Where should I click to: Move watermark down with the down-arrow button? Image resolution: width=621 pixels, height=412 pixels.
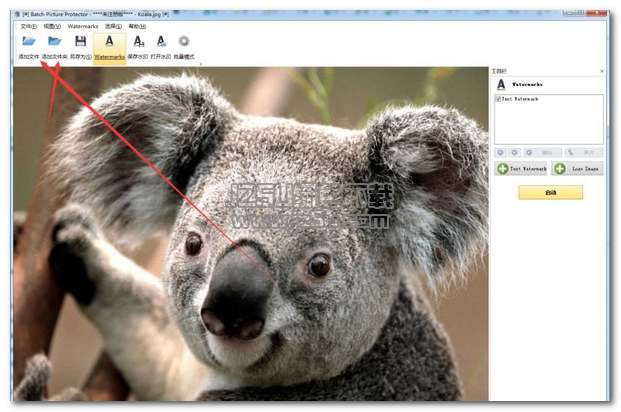514,153
